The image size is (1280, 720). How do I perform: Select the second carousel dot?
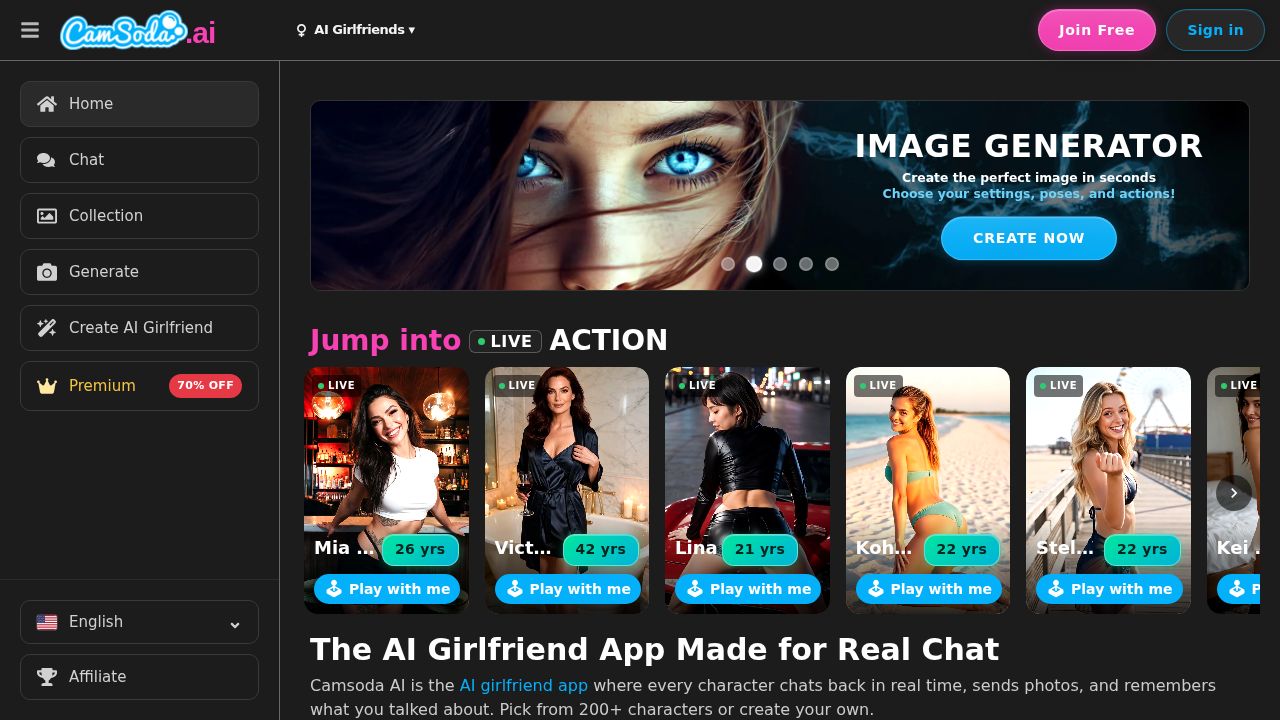click(x=754, y=264)
